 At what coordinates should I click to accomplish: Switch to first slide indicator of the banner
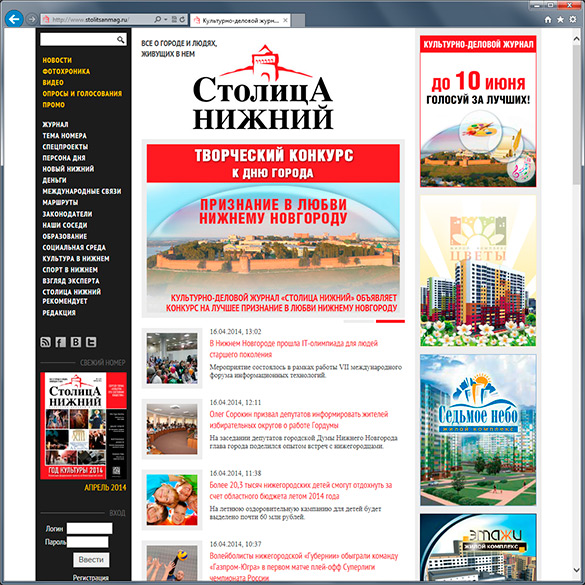click(359, 321)
